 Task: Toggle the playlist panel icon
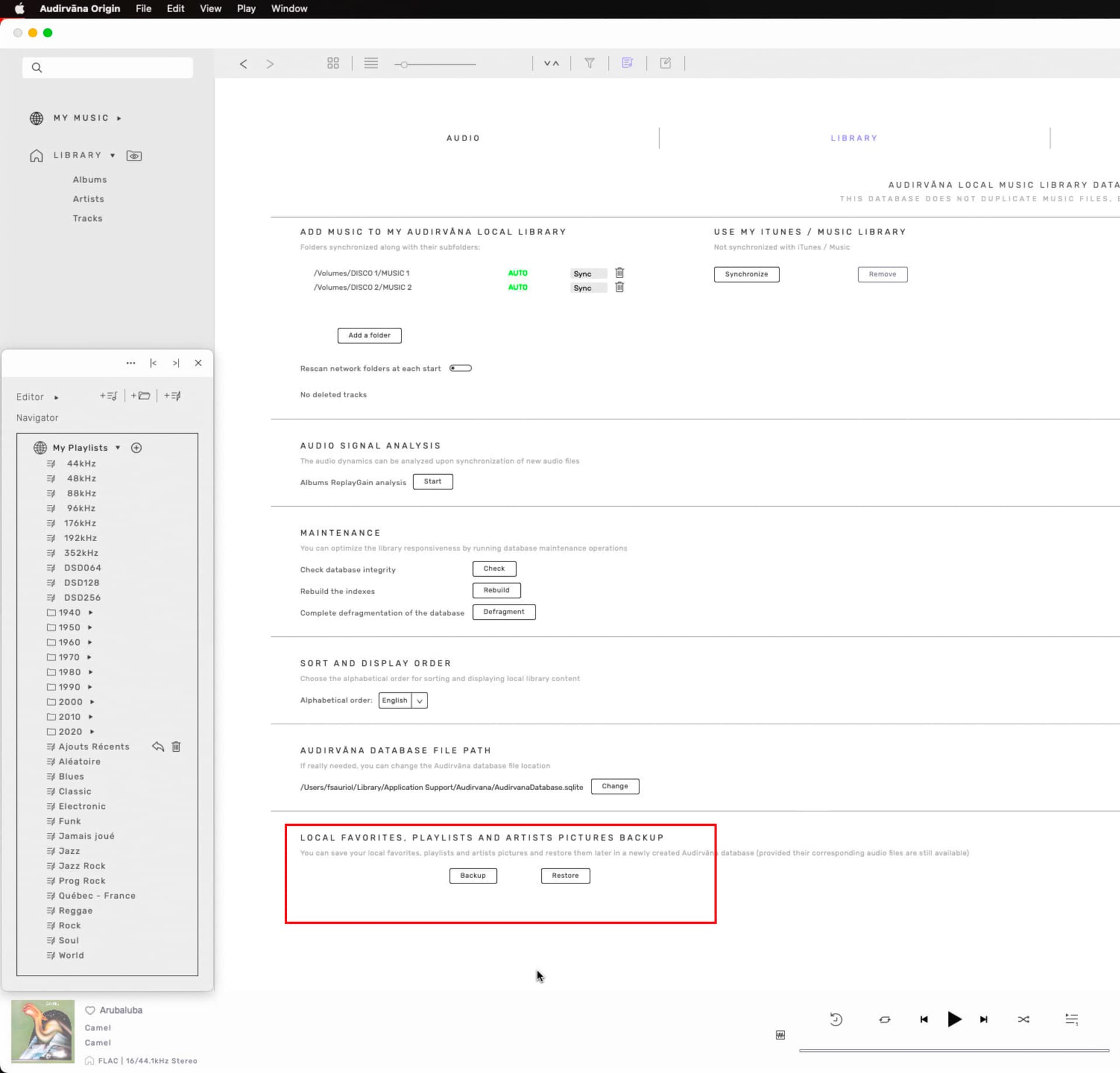(x=628, y=63)
